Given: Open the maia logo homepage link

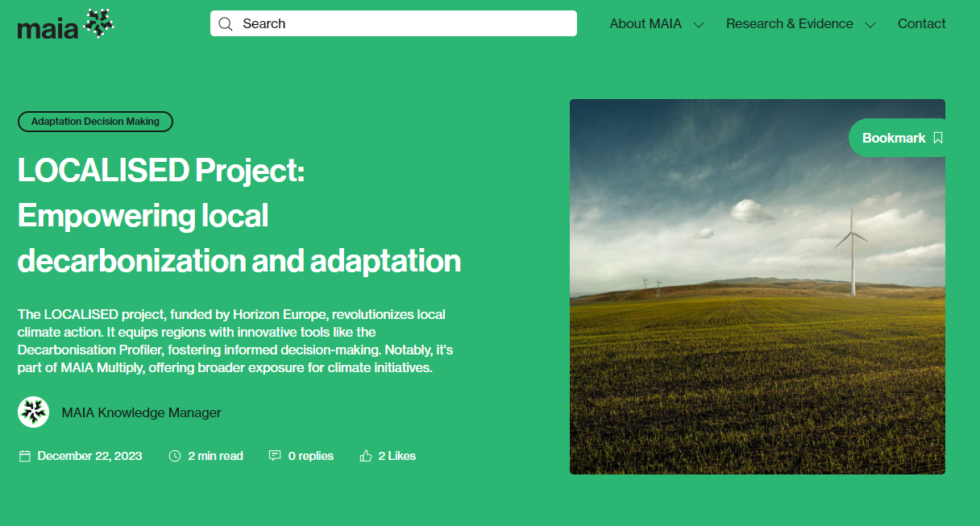Looking at the screenshot, I should pos(66,24).
